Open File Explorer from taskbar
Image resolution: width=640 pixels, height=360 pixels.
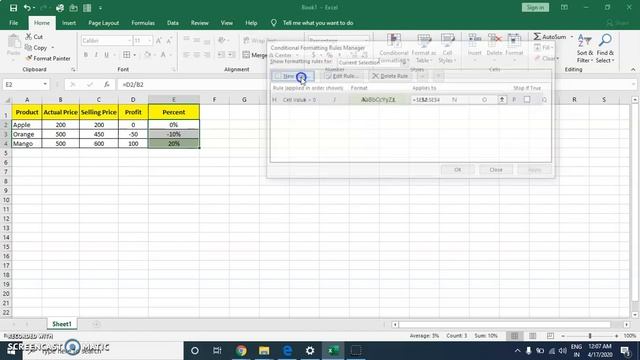coord(264,350)
